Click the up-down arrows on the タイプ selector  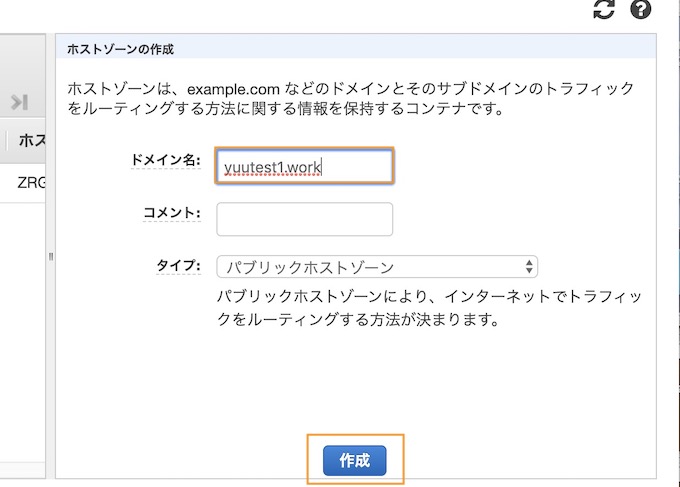[529, 266]
